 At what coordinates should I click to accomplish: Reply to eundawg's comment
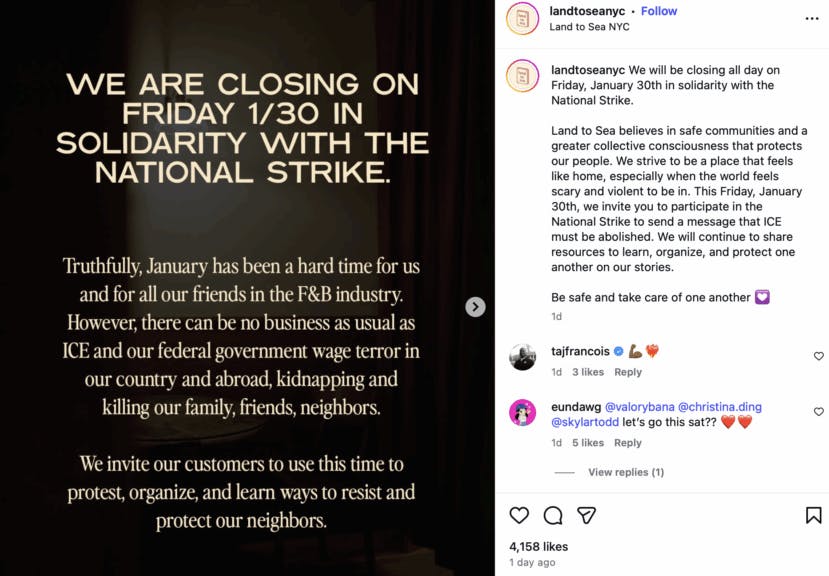tap(628, 443)
